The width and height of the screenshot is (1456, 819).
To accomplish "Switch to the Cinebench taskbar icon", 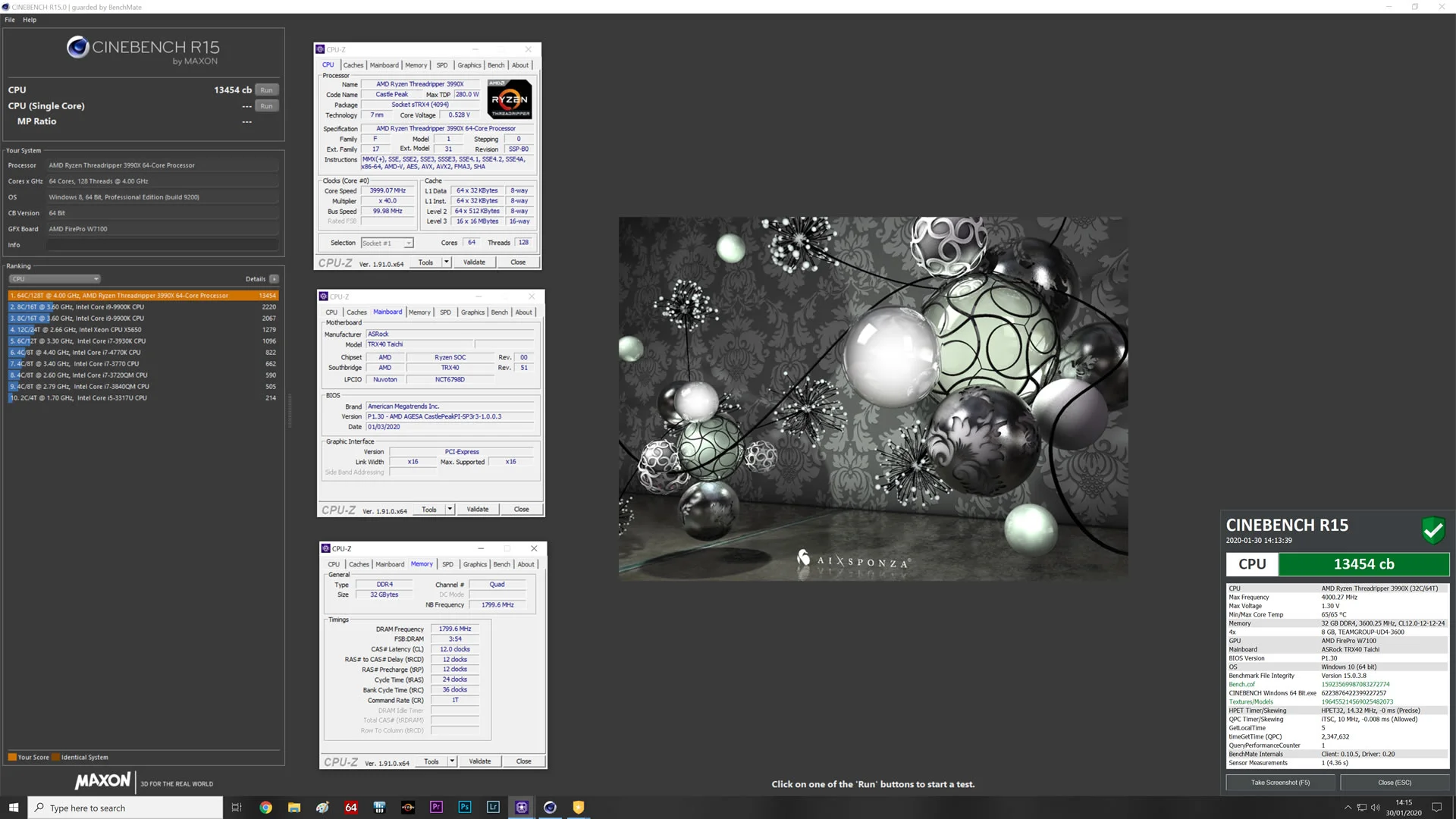I will 550,808.
